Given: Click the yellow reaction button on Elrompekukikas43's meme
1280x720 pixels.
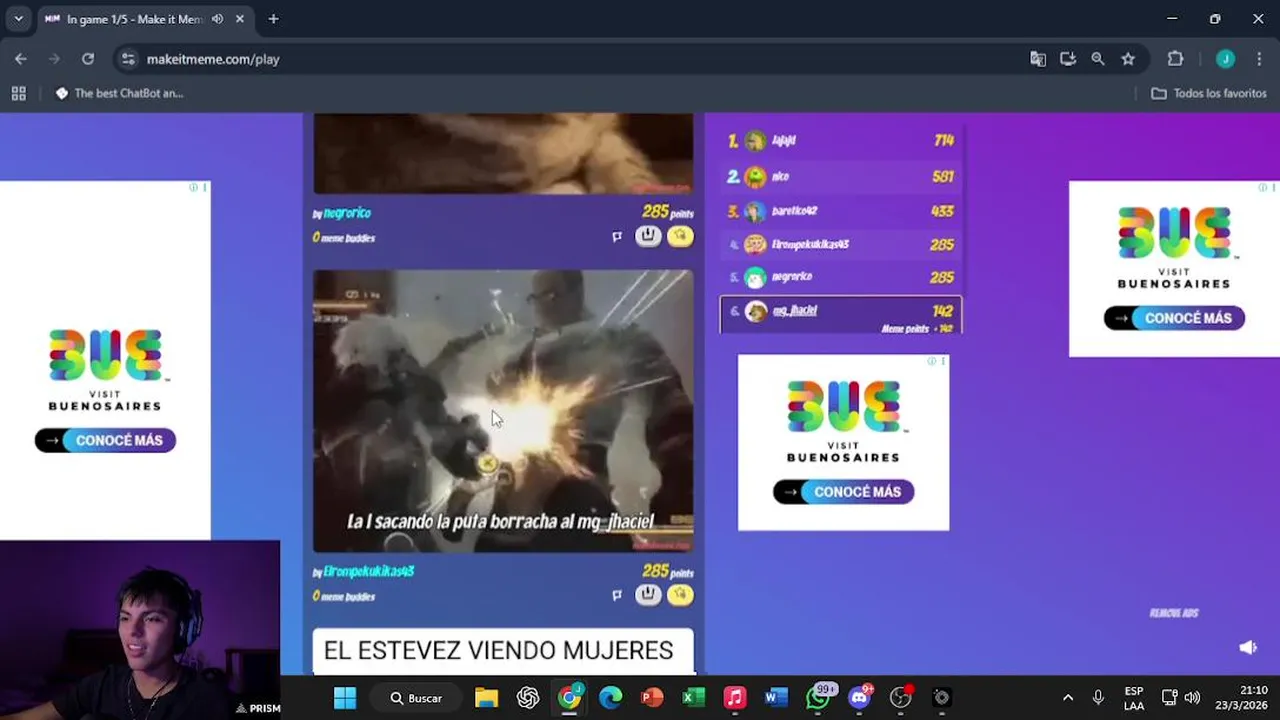Looking at the screenshot, I should (x=680, y=594).
